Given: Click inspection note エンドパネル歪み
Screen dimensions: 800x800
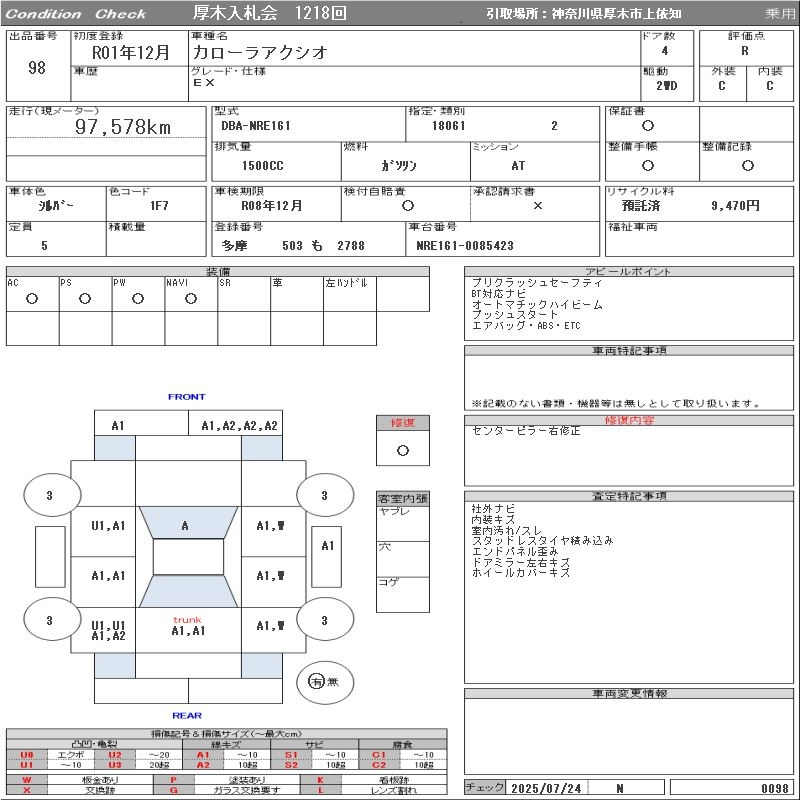Looking at the screenshot, I should [515, 552].
